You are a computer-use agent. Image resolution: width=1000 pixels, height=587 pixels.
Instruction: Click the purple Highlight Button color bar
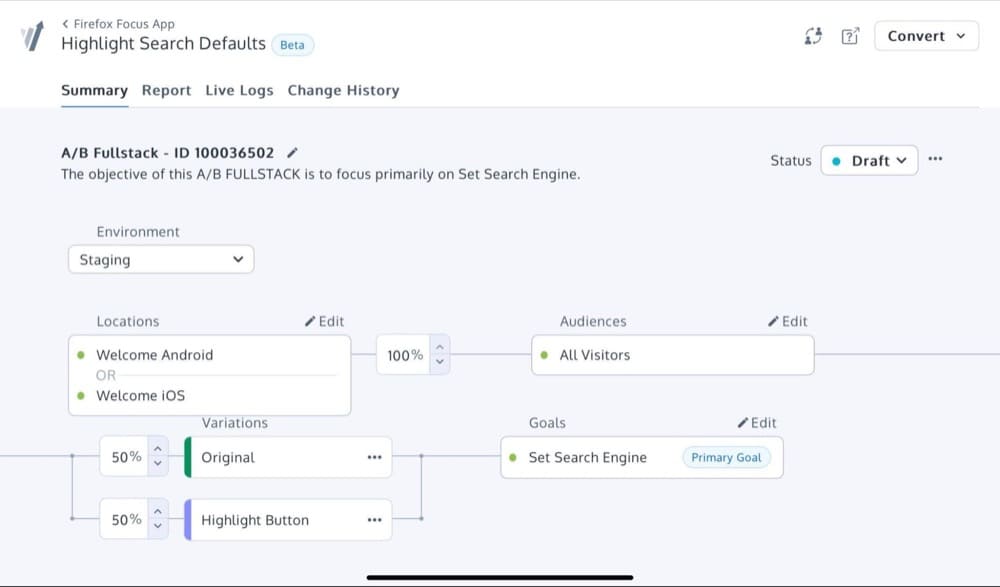coord(188,520)
